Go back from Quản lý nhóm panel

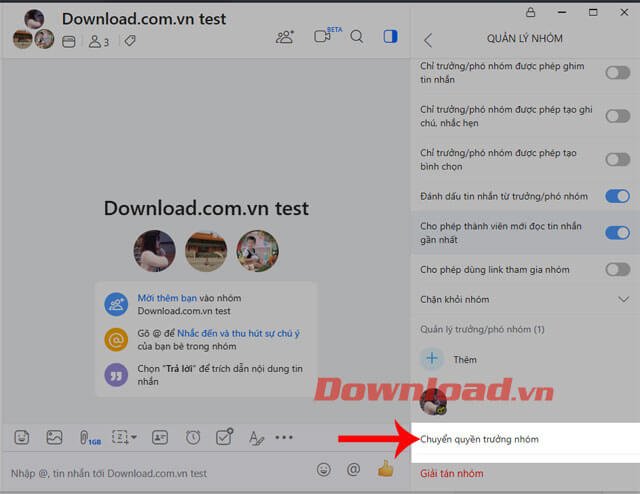(427, 40)
